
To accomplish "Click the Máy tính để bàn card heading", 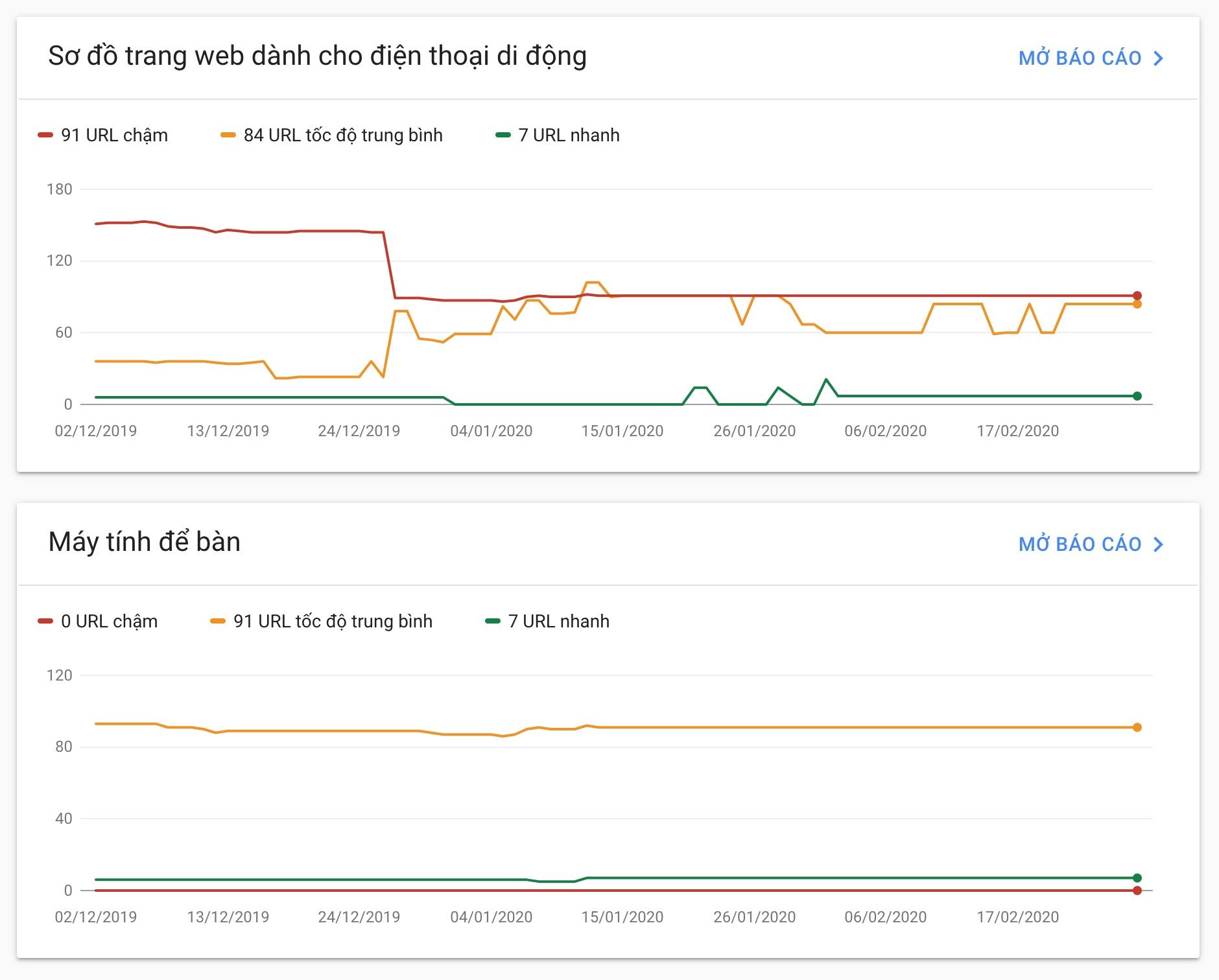I will 144,542.
